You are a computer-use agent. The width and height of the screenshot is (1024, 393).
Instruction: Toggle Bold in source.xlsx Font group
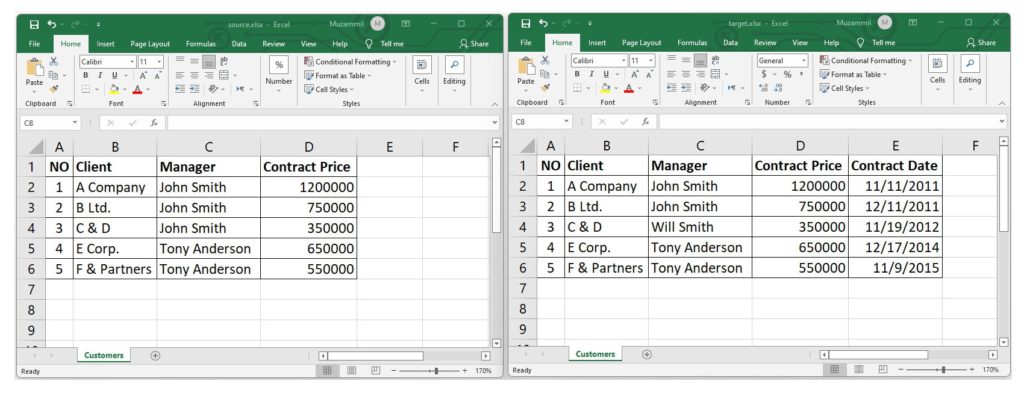coord(86,75)
